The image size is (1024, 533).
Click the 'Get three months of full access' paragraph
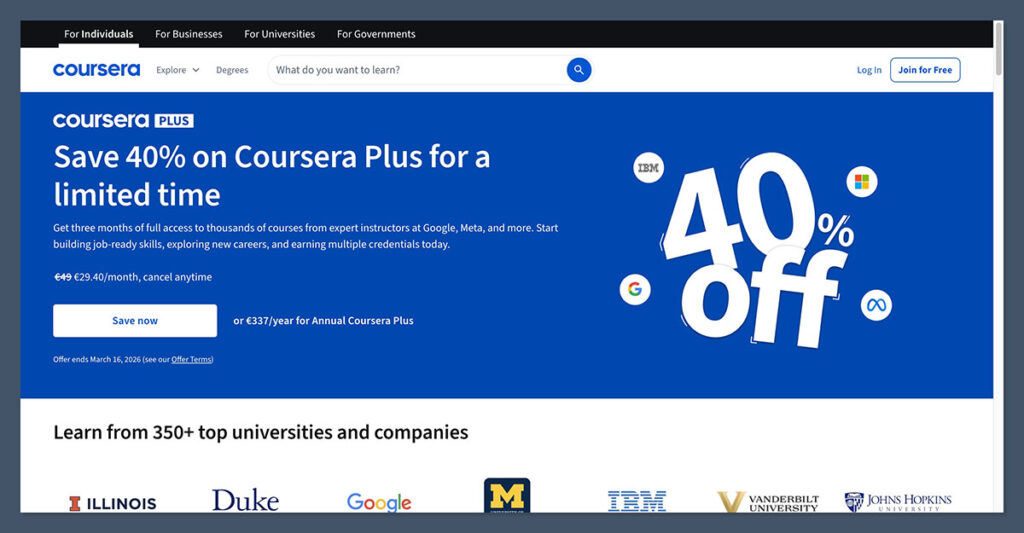(306, 236)
